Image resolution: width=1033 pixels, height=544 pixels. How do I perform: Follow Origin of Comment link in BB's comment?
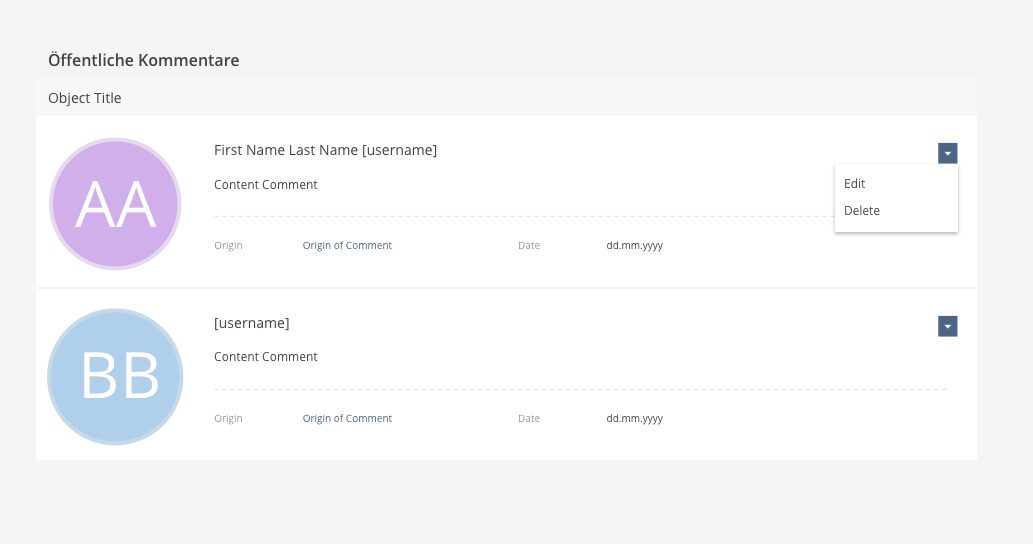(x=347, y=419)
